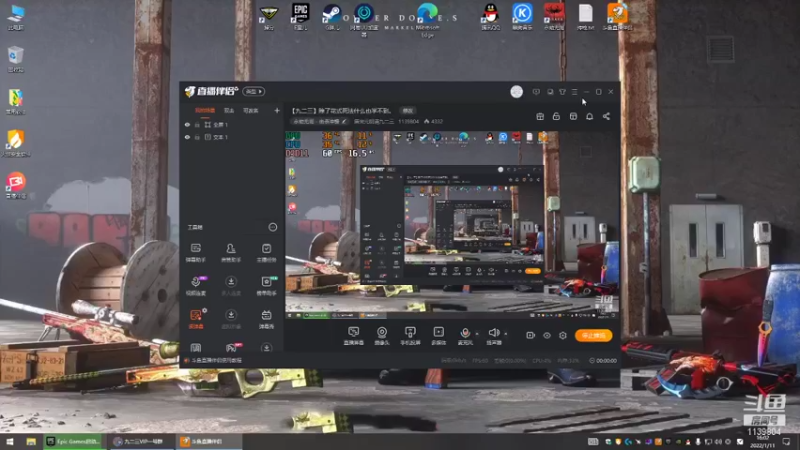Open the orange highlighted tool in the toolbox
The width and height of the screenshot is (800, 450).
196,319
